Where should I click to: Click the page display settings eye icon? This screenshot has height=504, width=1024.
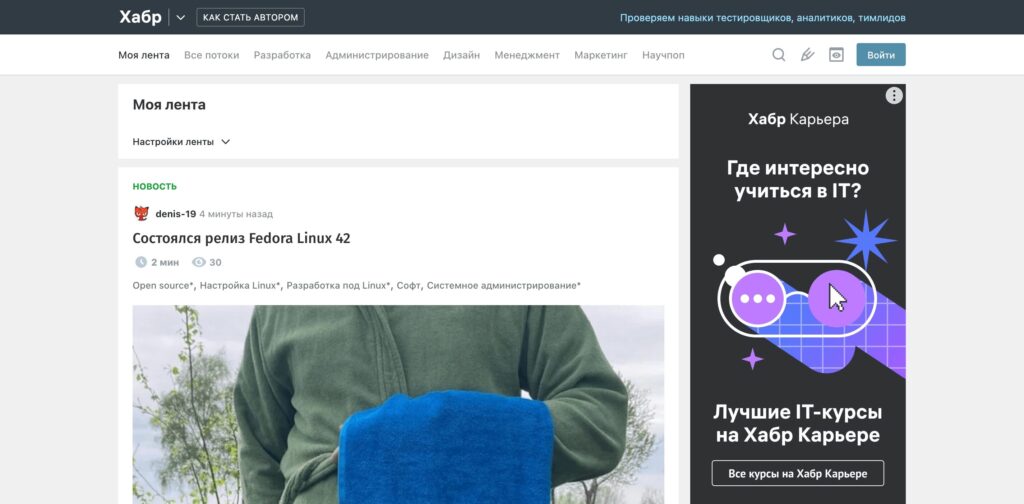pyautogui.click(x=836, y=55)
